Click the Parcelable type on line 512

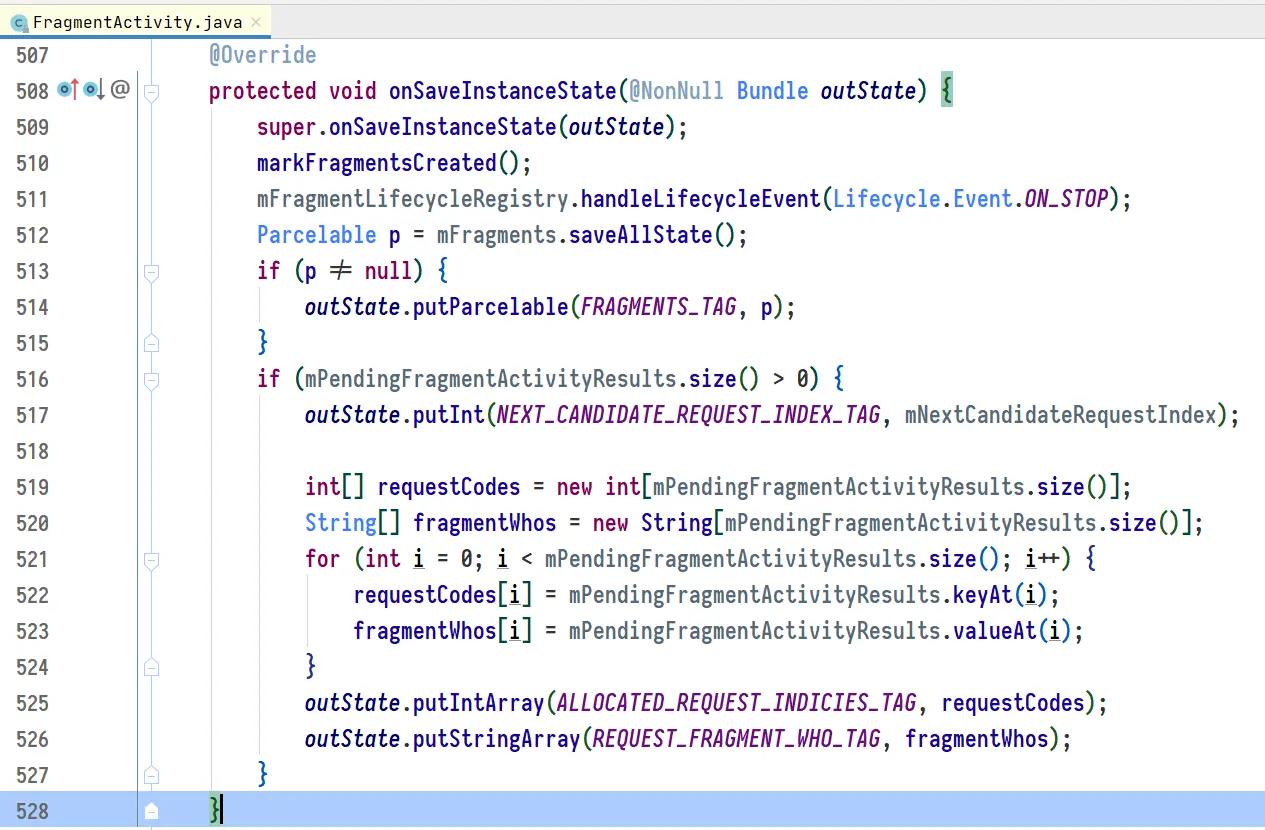[x=317, y=235]
